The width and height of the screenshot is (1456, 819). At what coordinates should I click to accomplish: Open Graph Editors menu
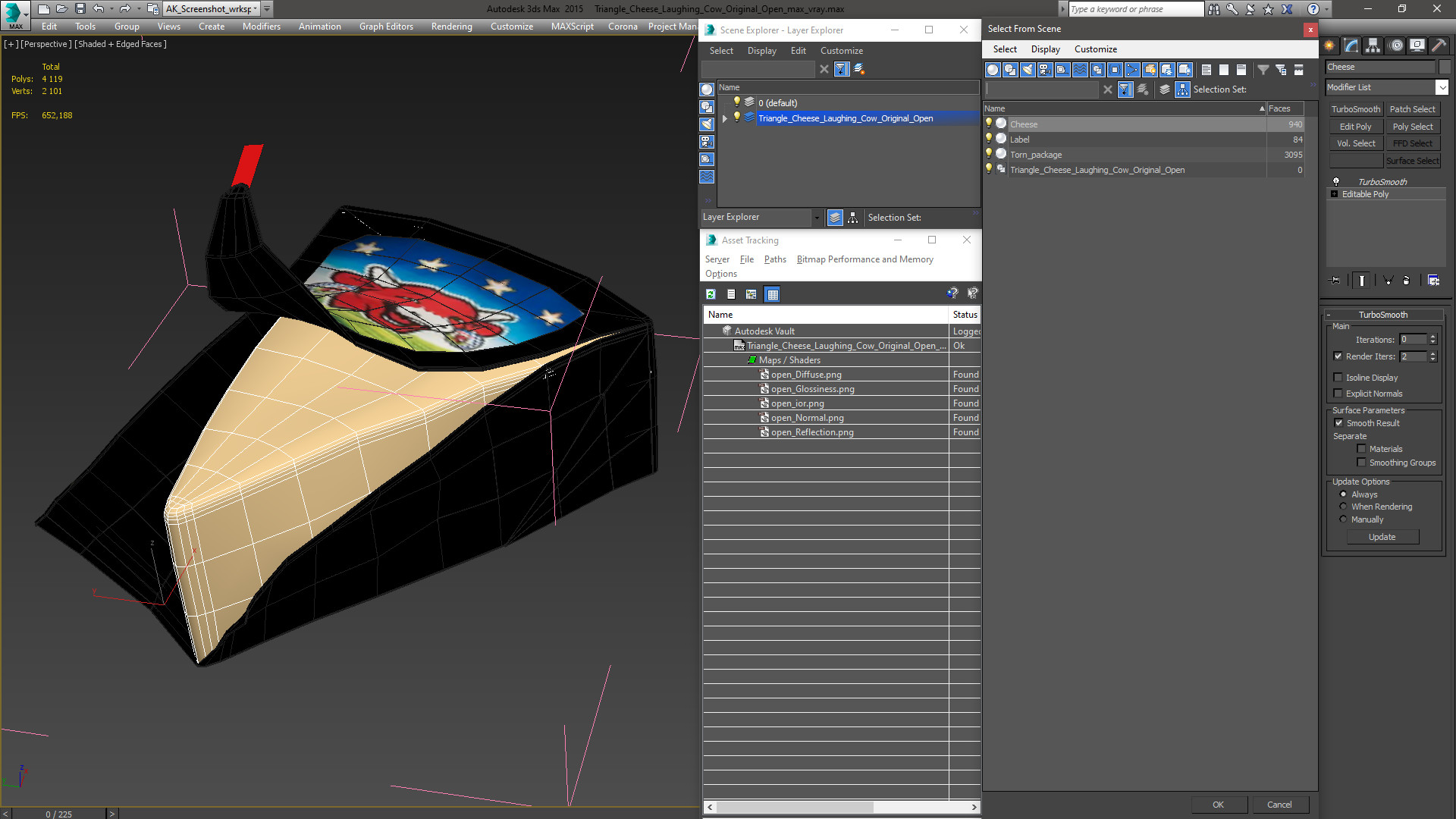click(386, 27)
